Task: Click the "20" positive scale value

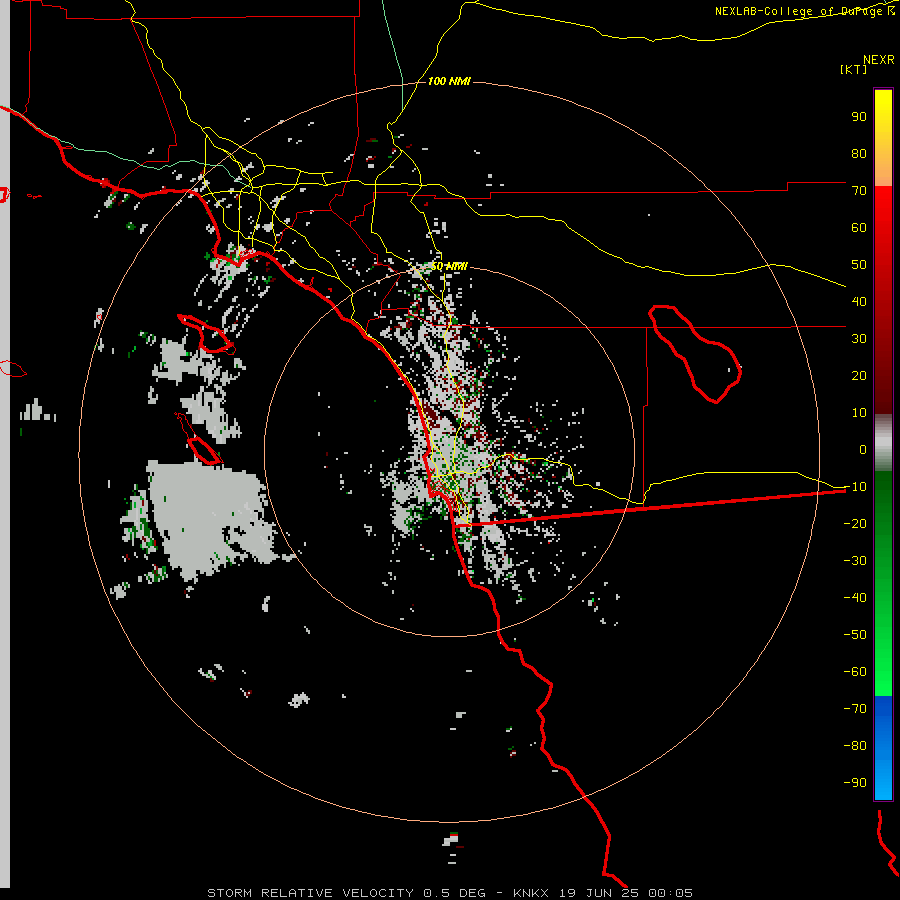Action: tap(859, 376)
